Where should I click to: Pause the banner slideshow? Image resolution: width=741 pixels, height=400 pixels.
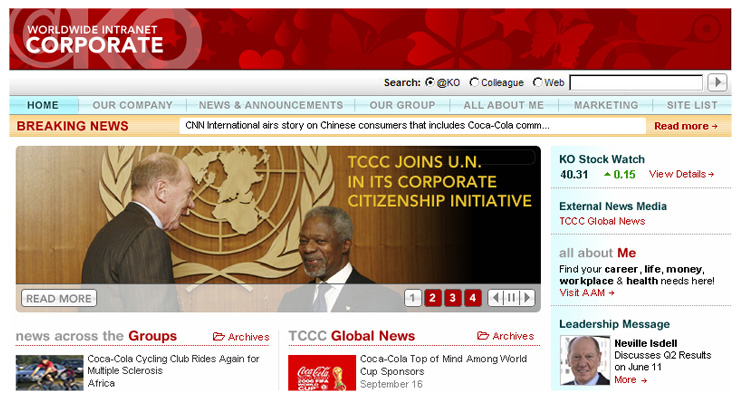pos(511,298)
